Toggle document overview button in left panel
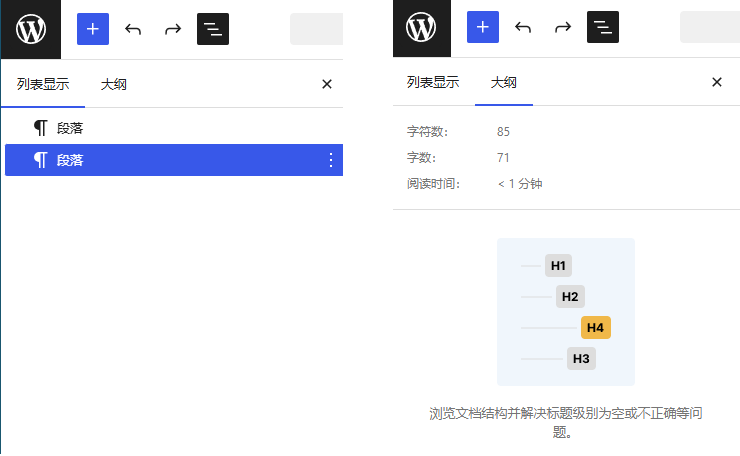The height and width of the screenshot is (456, 740). pos(213,29)
